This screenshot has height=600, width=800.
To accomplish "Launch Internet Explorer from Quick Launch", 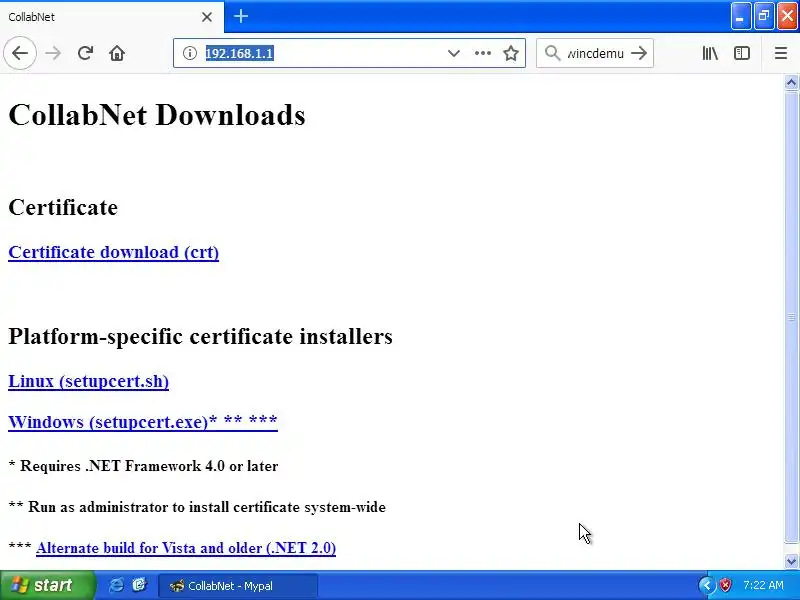I will [x=116, y=585].
